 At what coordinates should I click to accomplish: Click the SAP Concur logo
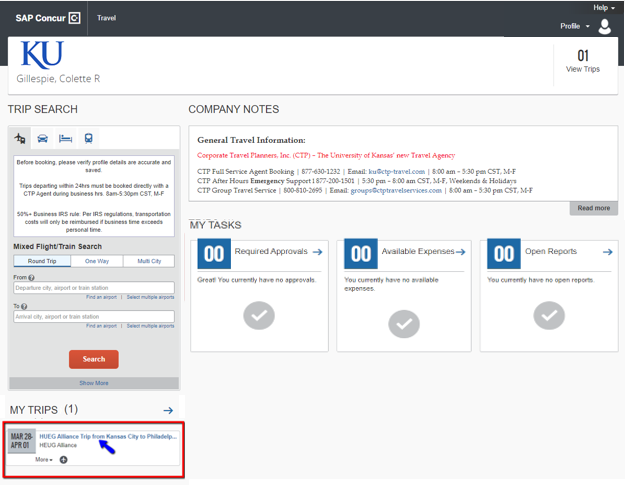click(48, 18)
